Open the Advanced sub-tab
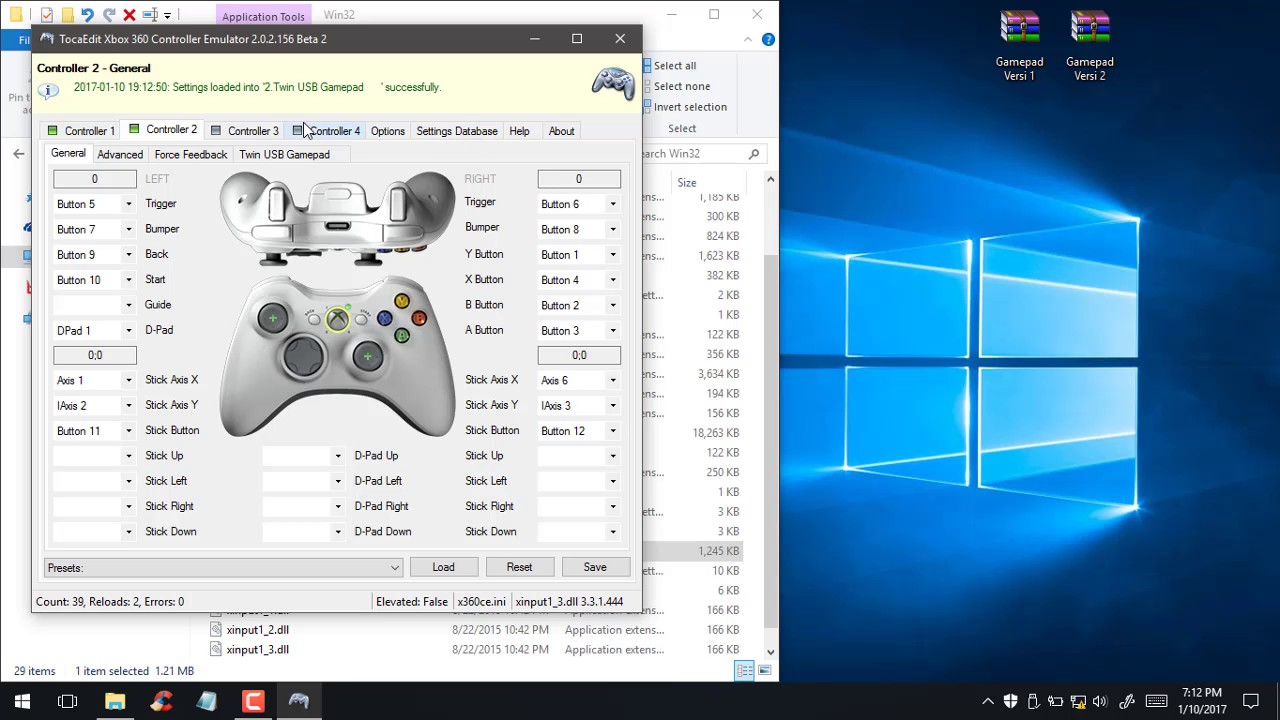The width and height of the screenshot is (1280, 720). coord(120,154)
